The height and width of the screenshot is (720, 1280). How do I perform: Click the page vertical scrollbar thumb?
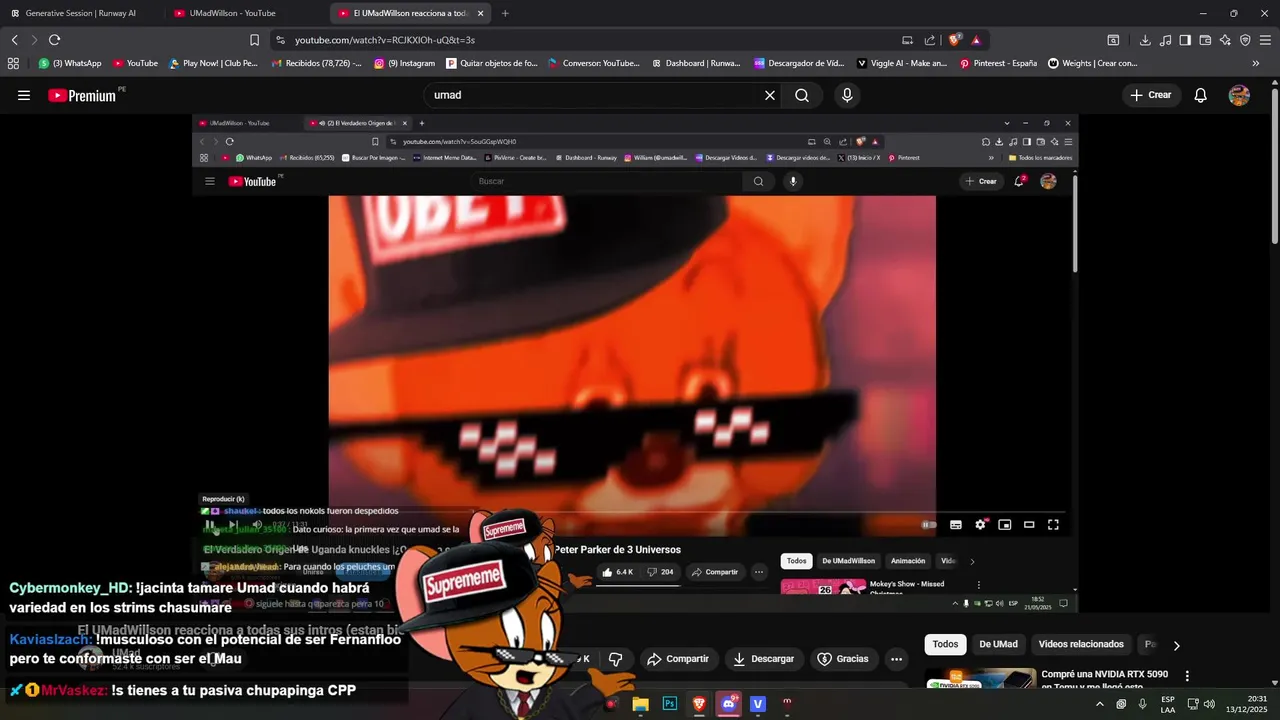pos(1274,165)
